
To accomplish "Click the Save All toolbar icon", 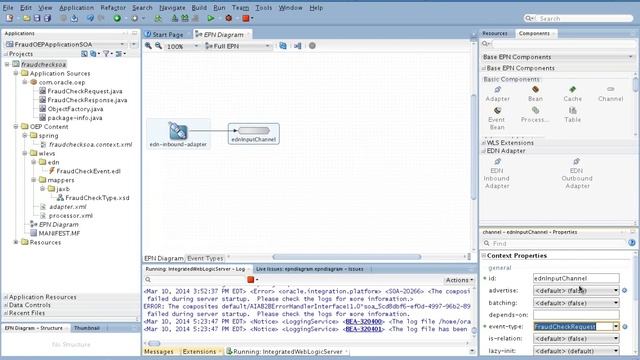I will coord(48,18).
